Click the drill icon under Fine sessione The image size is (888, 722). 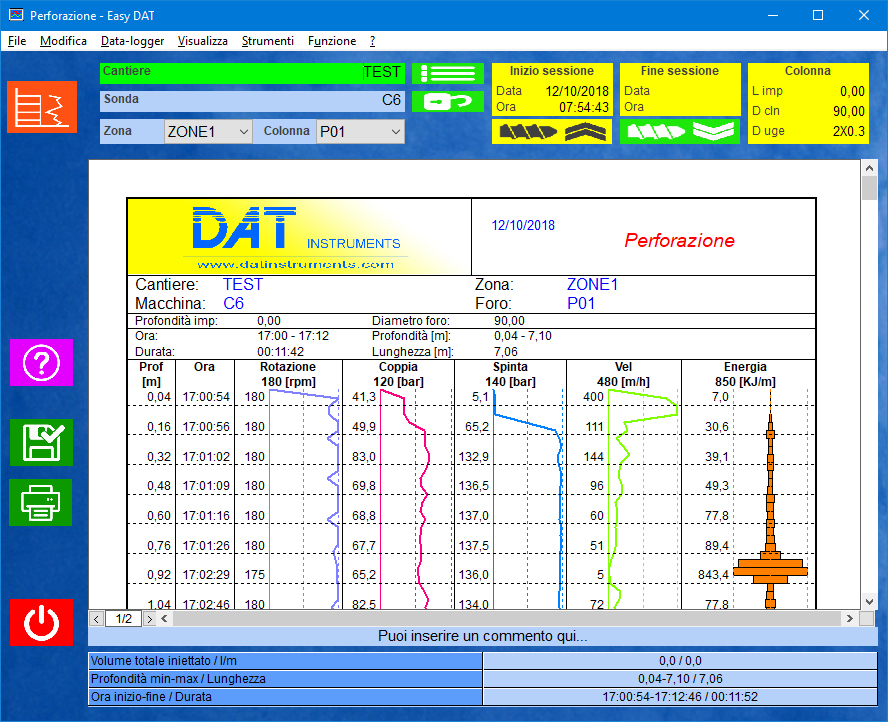(x=655, y=130)
